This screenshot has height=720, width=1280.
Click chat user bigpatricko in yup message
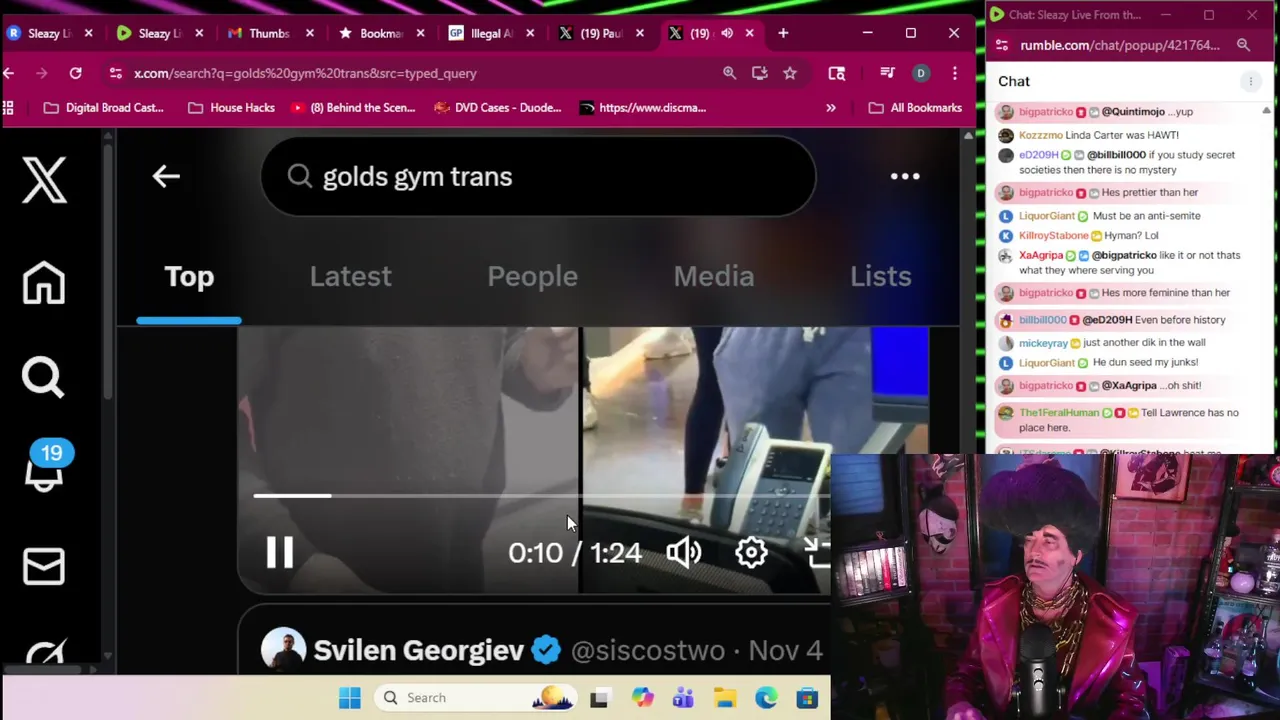[x=1045, y=112]
